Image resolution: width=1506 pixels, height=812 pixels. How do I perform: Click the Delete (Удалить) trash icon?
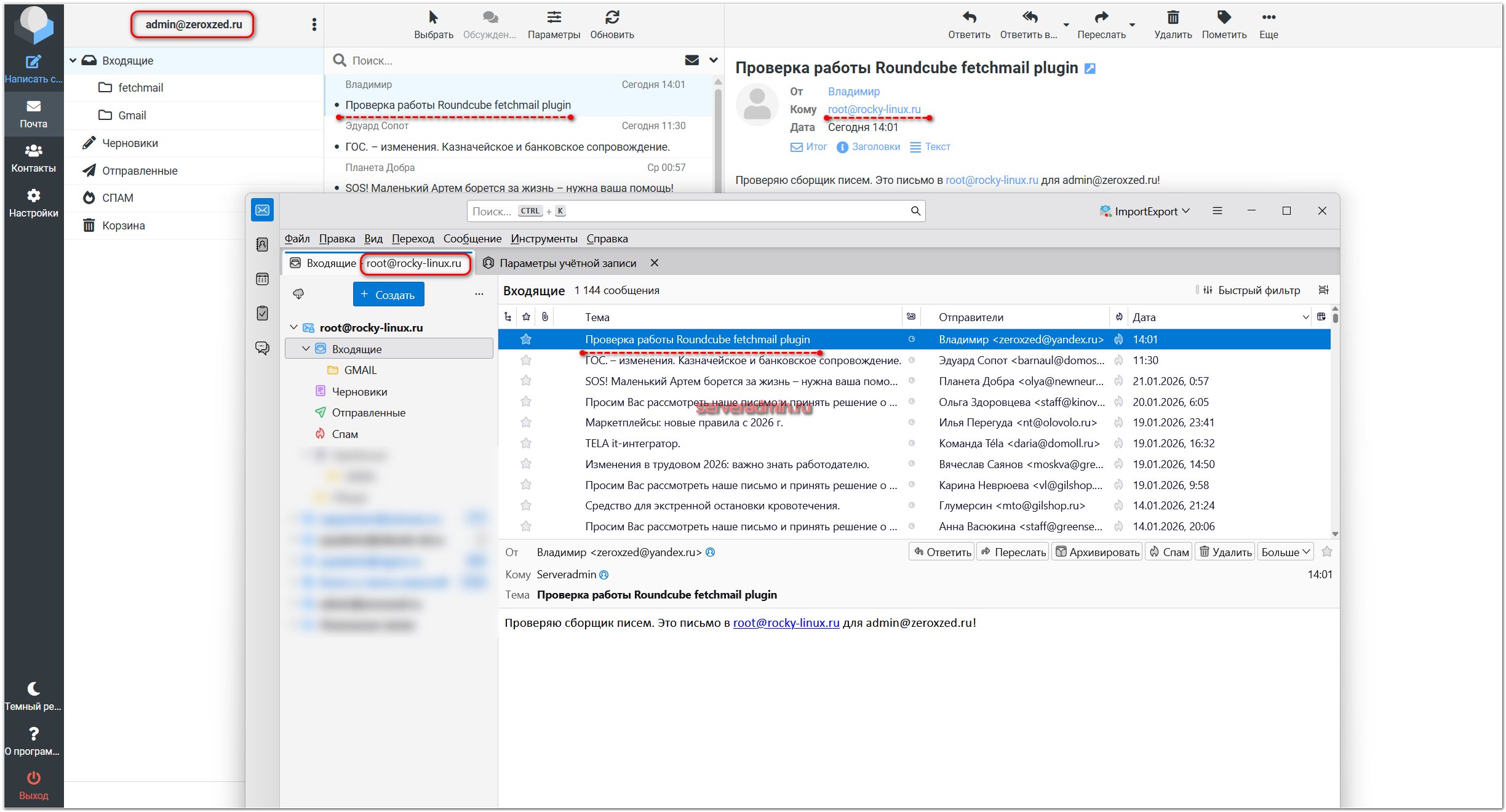pos(1173,18)
